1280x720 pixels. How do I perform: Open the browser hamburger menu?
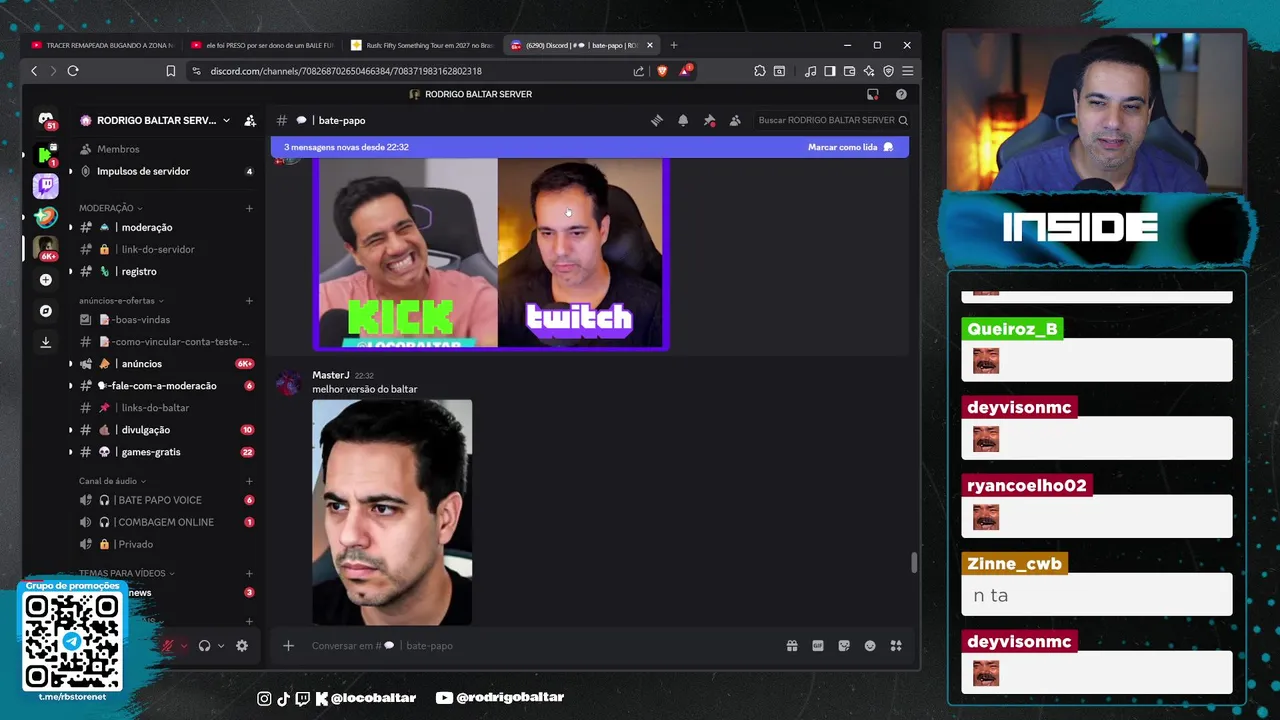click(907, 71)
